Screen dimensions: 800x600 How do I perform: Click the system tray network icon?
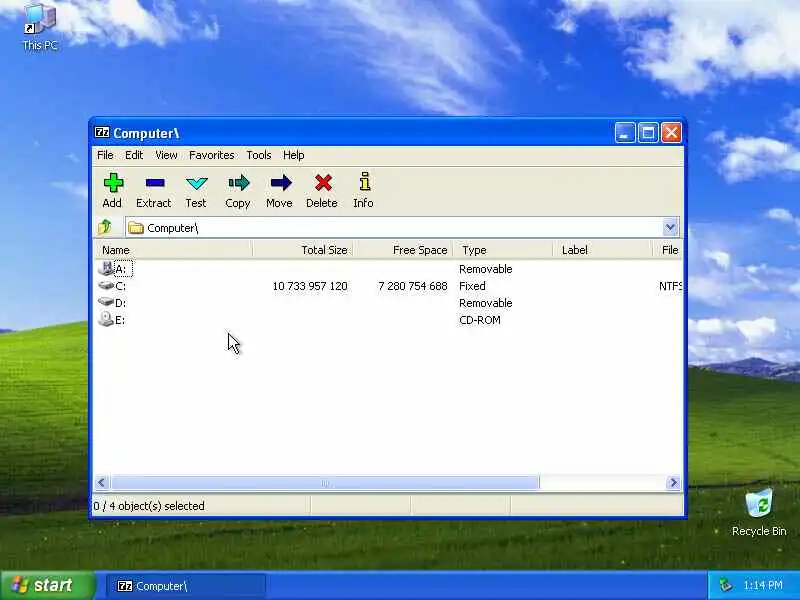(725, 585)
